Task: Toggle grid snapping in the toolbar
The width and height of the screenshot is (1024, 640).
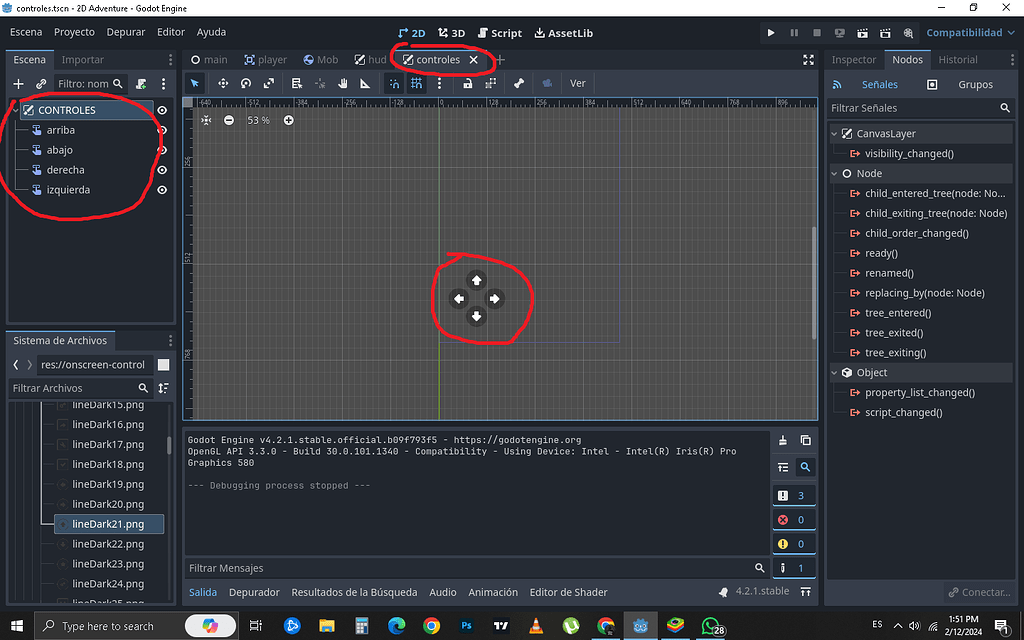Action: click(x=417, y=83)
